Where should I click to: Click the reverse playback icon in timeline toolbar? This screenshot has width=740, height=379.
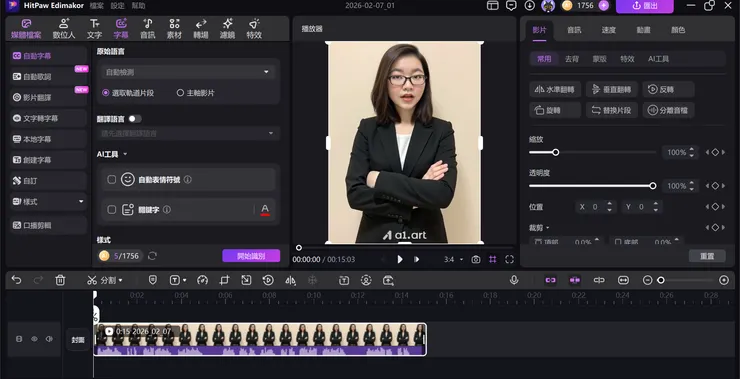click(x=268, y=280)
